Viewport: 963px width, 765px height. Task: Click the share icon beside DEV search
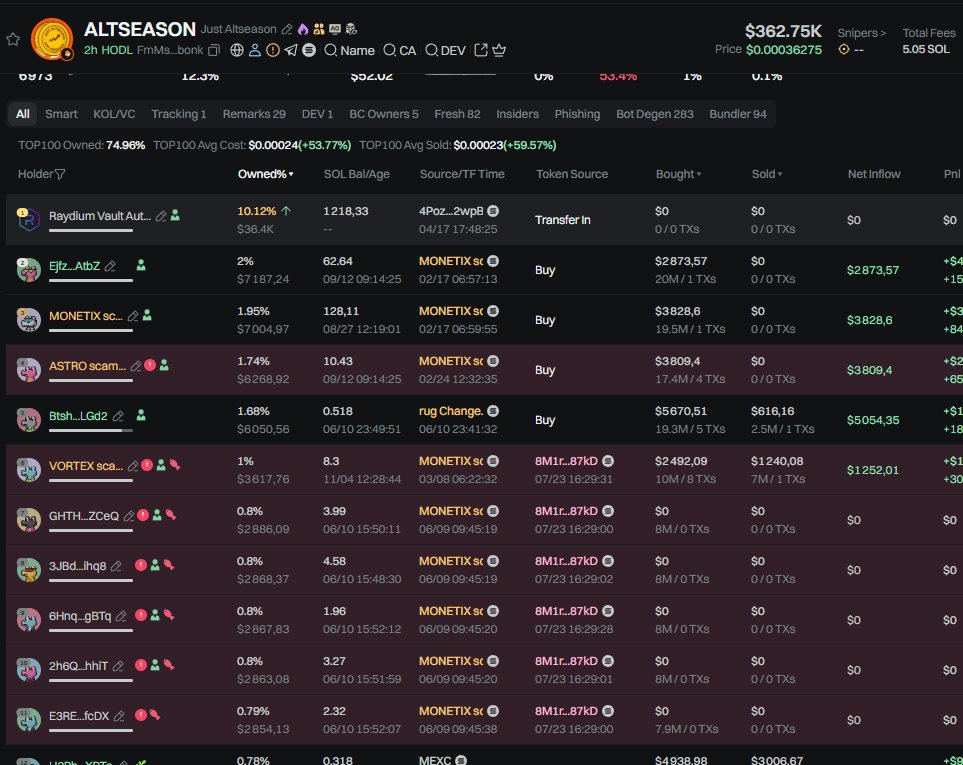point(480,50)
